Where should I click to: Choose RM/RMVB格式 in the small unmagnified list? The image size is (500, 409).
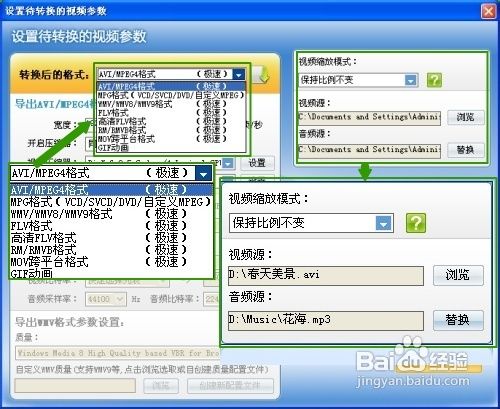(x=171, y=130)
